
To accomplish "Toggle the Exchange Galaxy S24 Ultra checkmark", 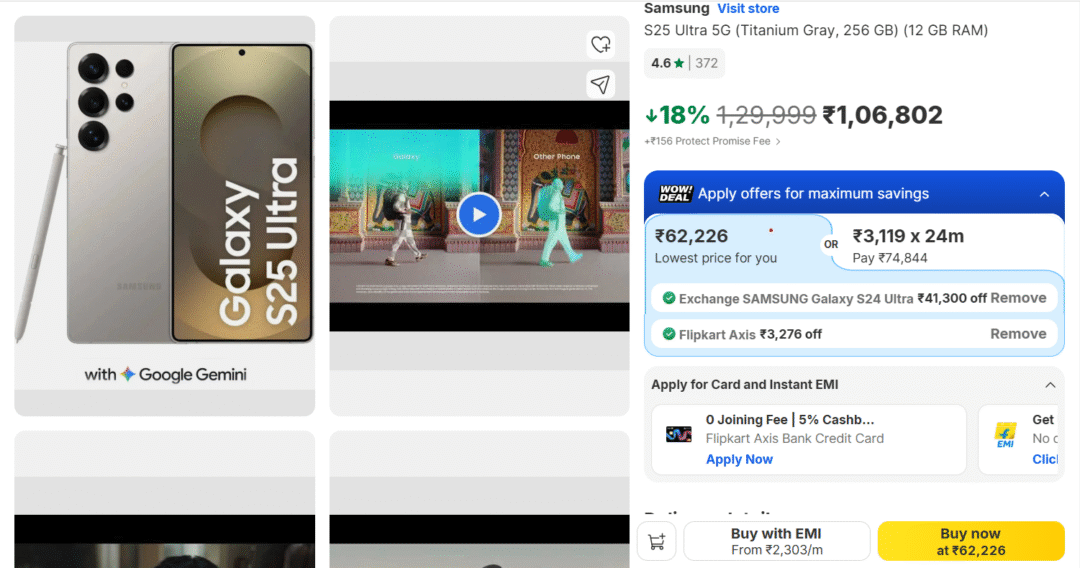I will coord(669,298).
